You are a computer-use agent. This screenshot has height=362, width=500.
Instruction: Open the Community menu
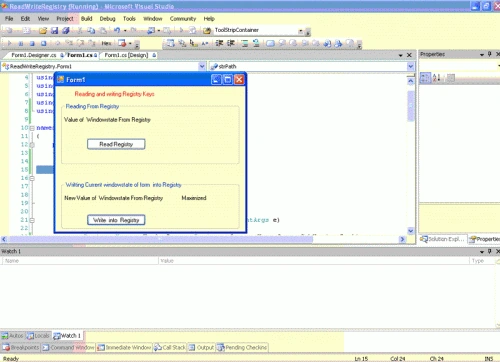[183, 19]
